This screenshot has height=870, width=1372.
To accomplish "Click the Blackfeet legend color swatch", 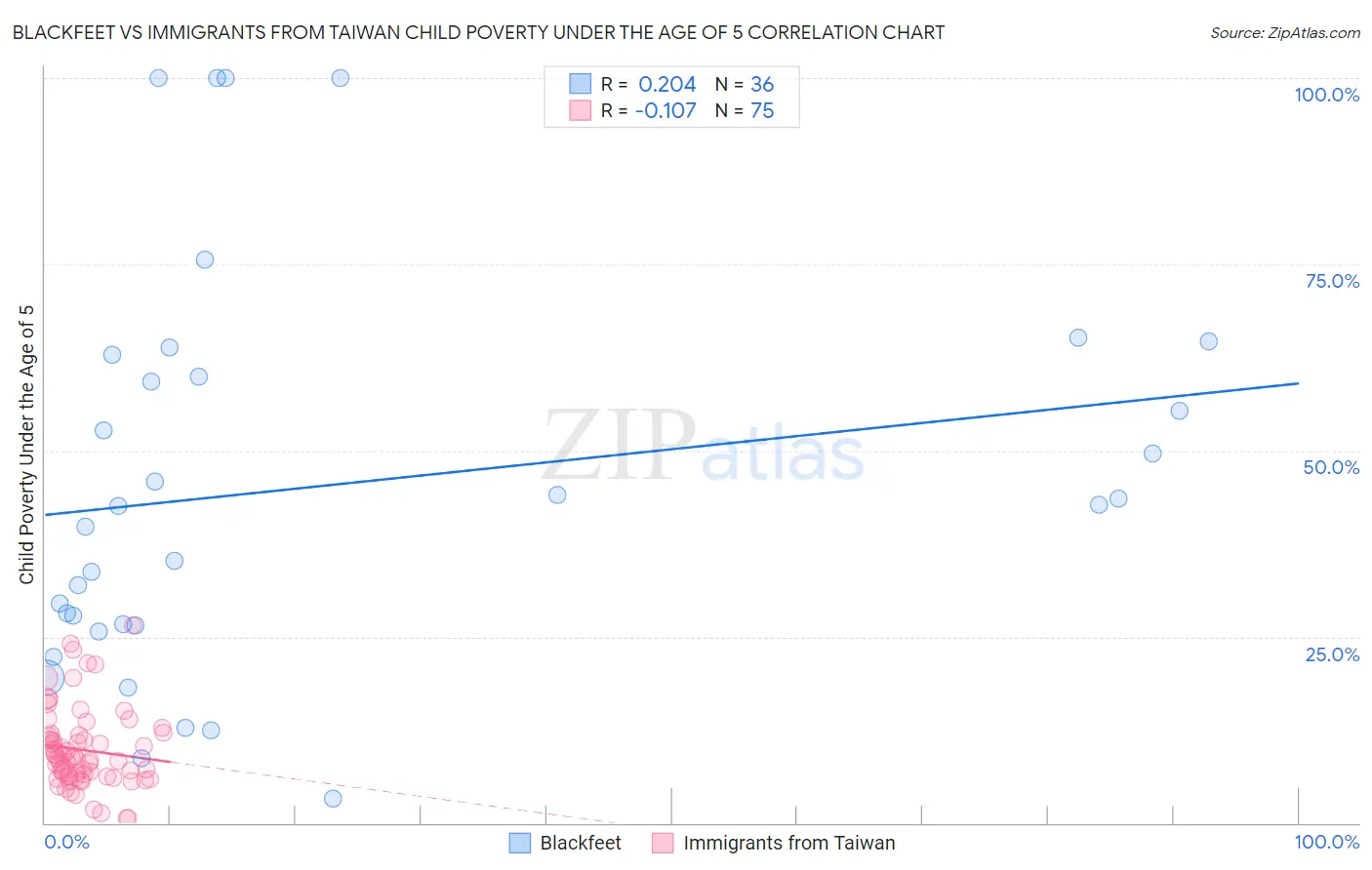I will point(520,843).
